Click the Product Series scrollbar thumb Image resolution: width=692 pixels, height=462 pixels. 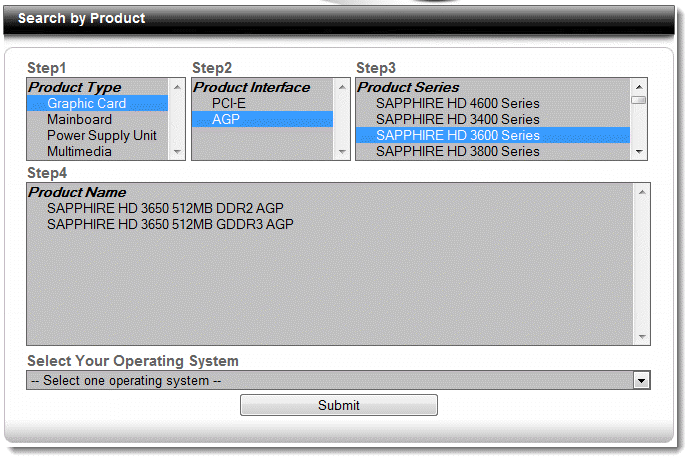pos(639,100)
